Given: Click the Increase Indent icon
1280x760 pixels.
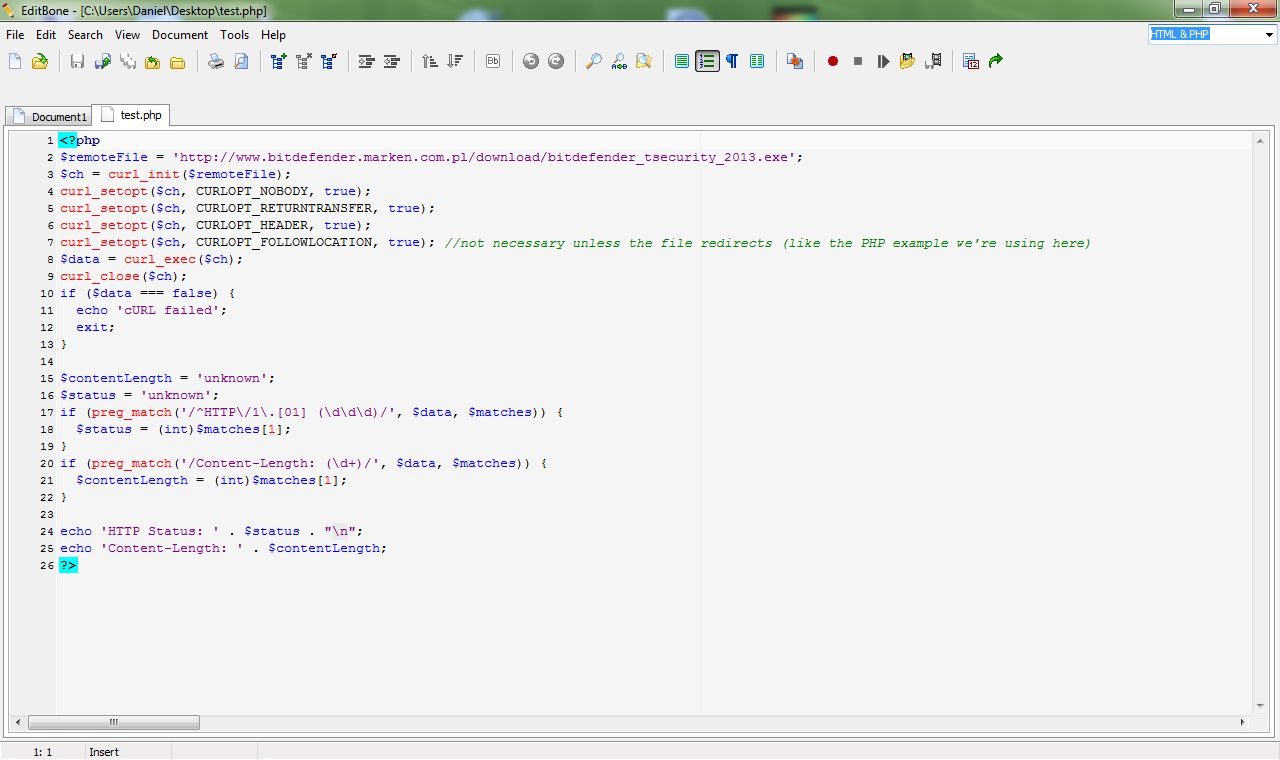Looking at the screenshot, I should pyautogui.click(x=367, y=61).
